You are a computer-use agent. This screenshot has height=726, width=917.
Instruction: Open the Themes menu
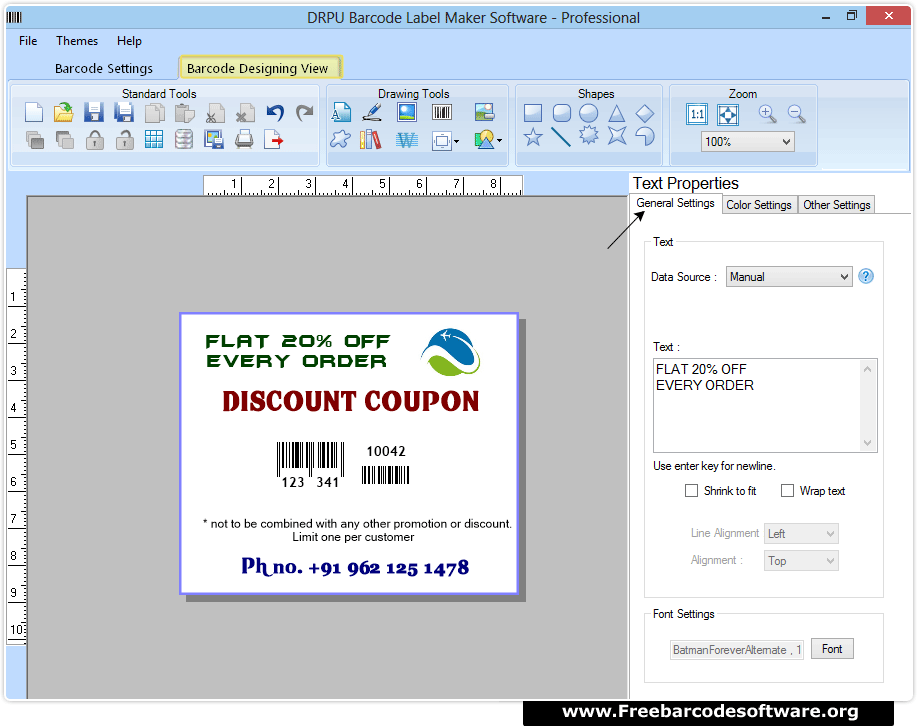point(77,41)
